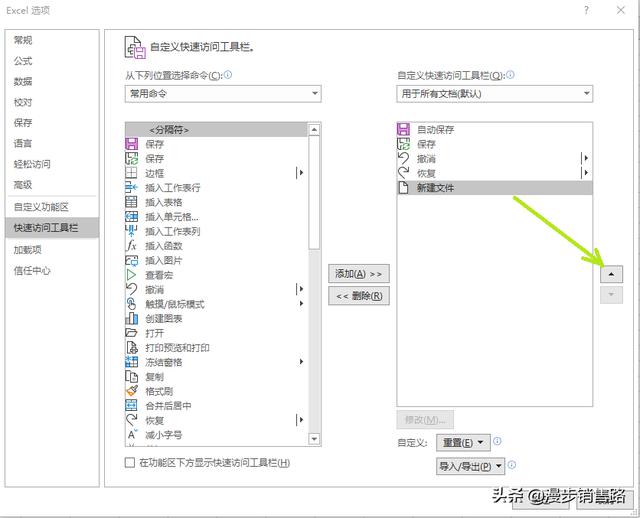The height and width of the screenshot is (518, 640).
Task: Open the 公式 options category
Action: point(52,61)
